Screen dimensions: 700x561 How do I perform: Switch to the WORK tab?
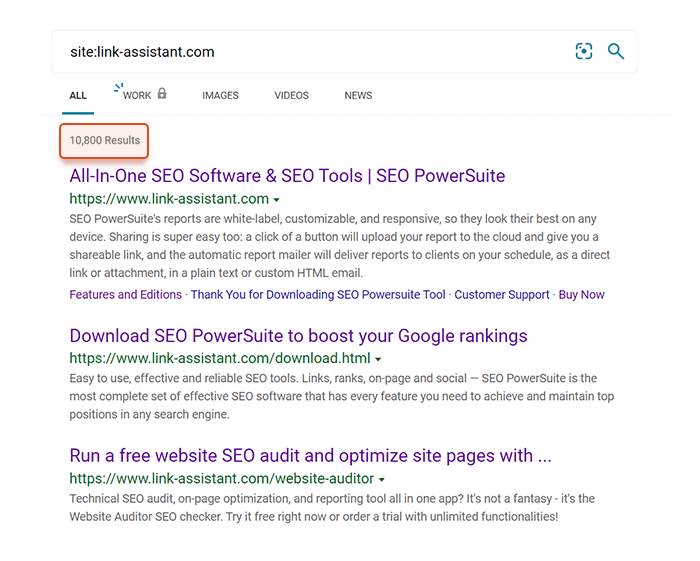(137, 96)
